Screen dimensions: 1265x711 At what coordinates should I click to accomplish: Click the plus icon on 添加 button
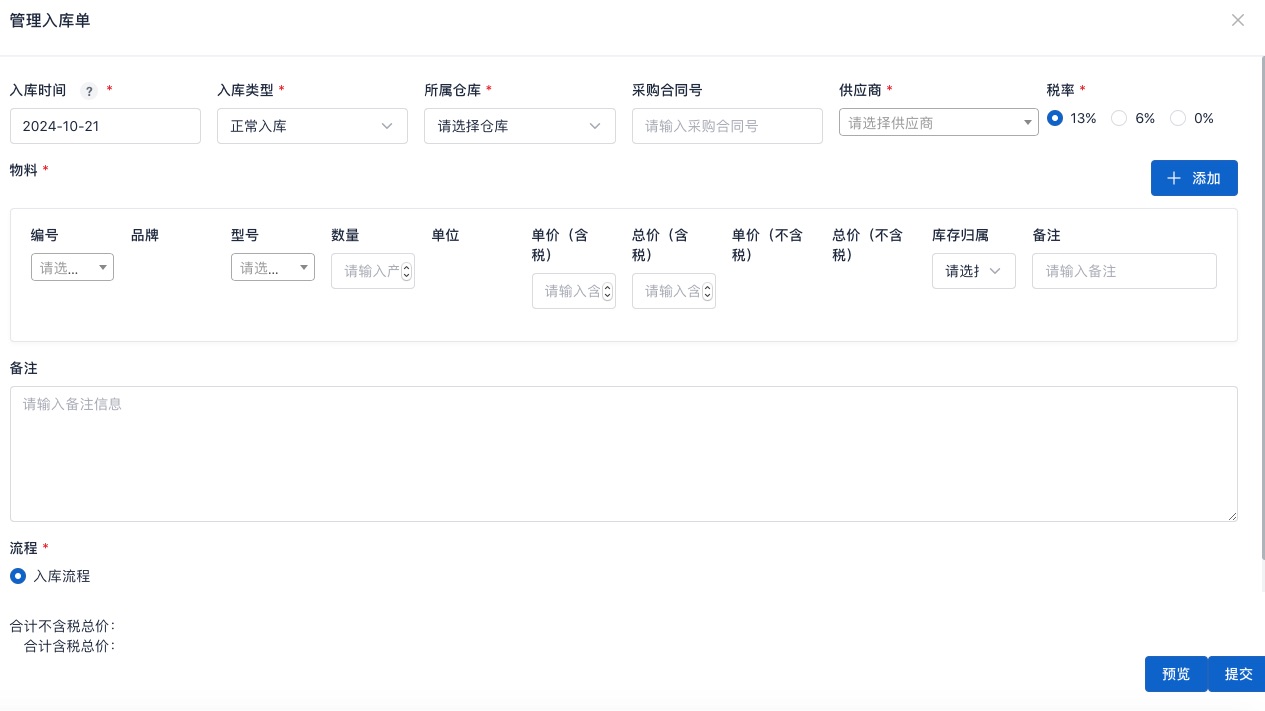(x=1174, y=178)
